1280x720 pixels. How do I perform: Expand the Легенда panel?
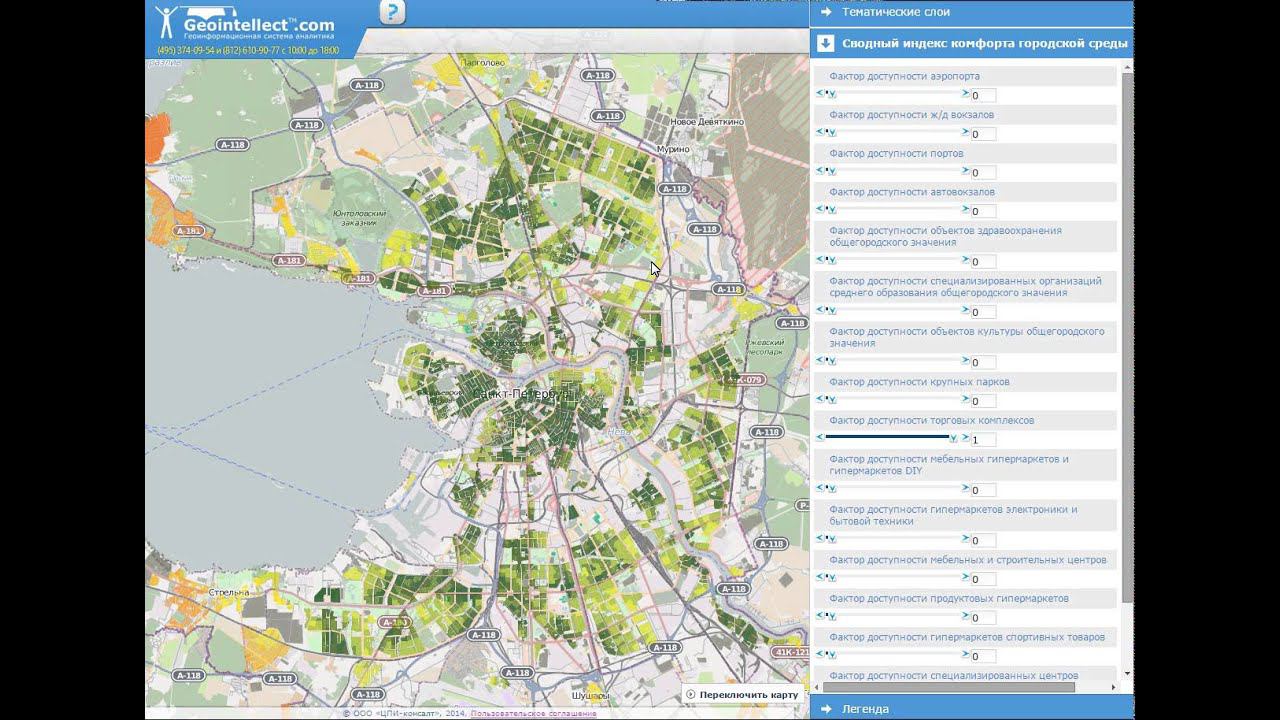pos(971,709)
